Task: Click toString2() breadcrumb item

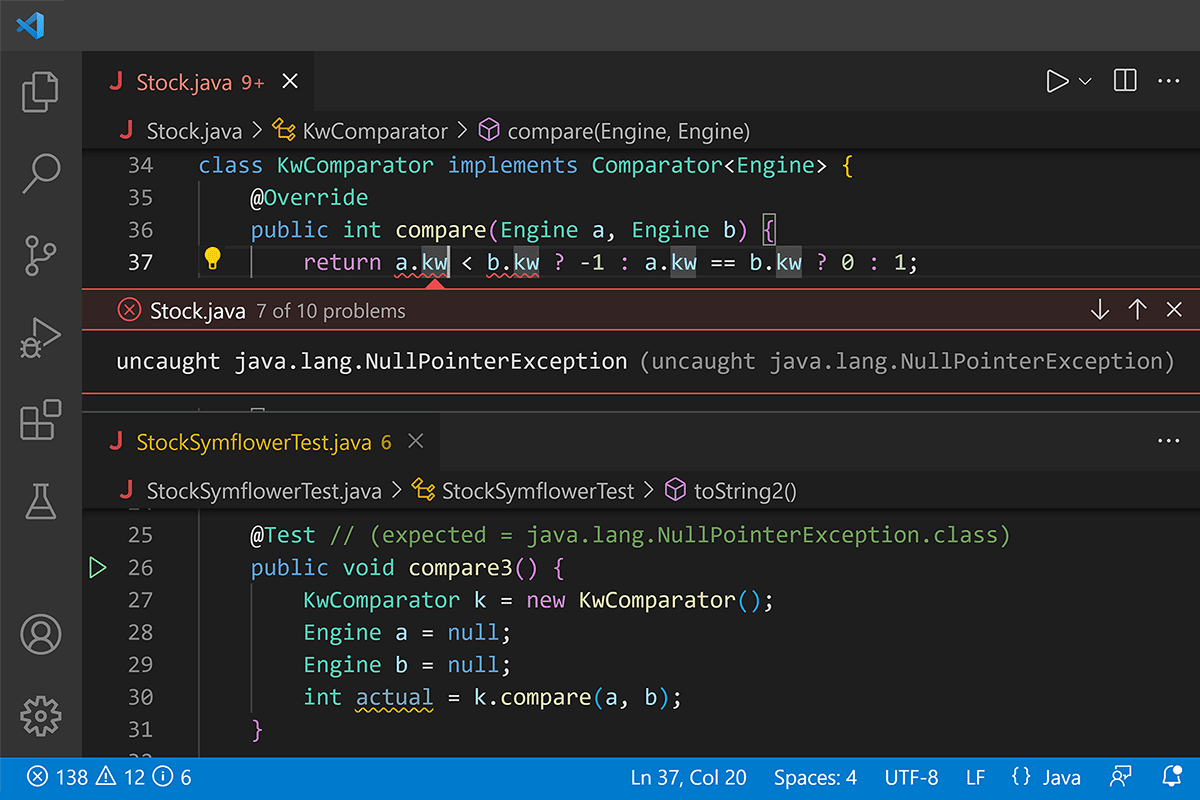Action: click(x=732, y=491)
